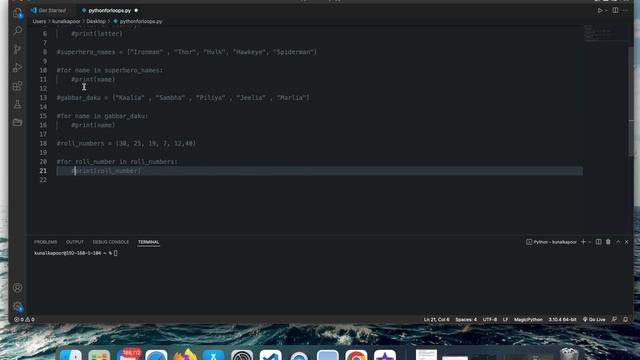Maximize the panel with the chevron up

click(618, 242)
